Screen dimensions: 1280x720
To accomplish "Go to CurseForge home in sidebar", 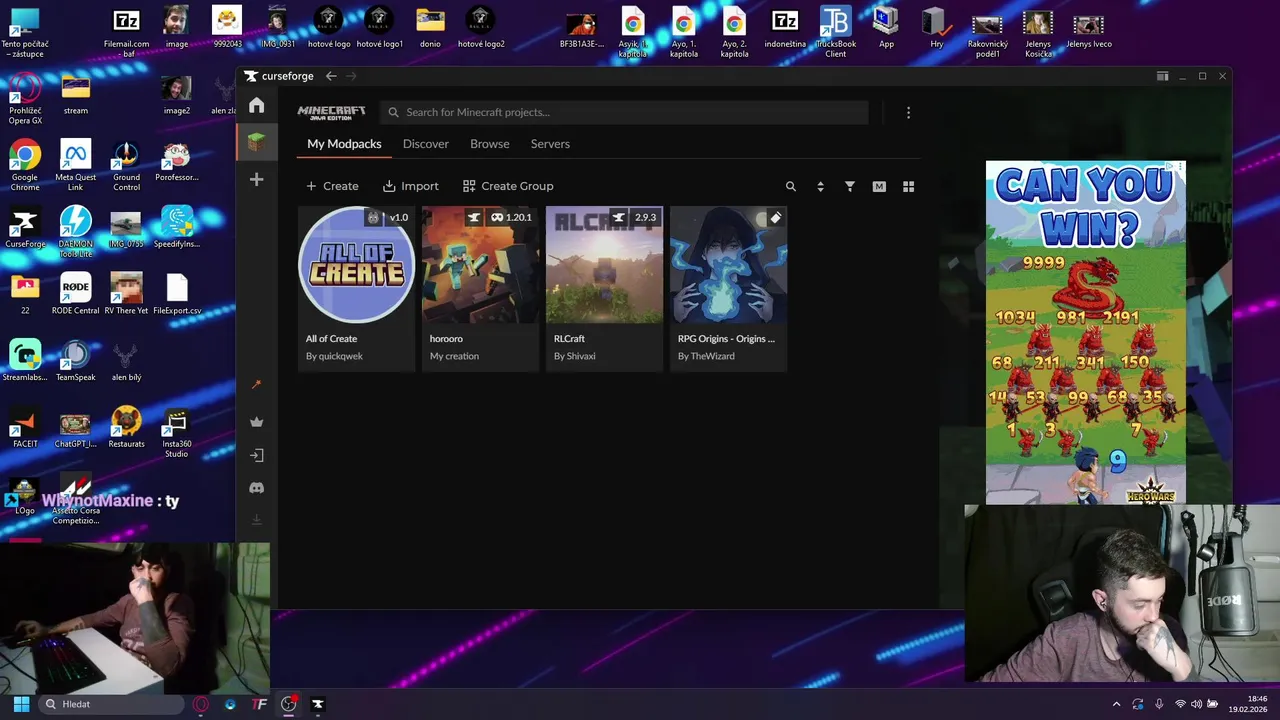I will [x=257, y=105].
